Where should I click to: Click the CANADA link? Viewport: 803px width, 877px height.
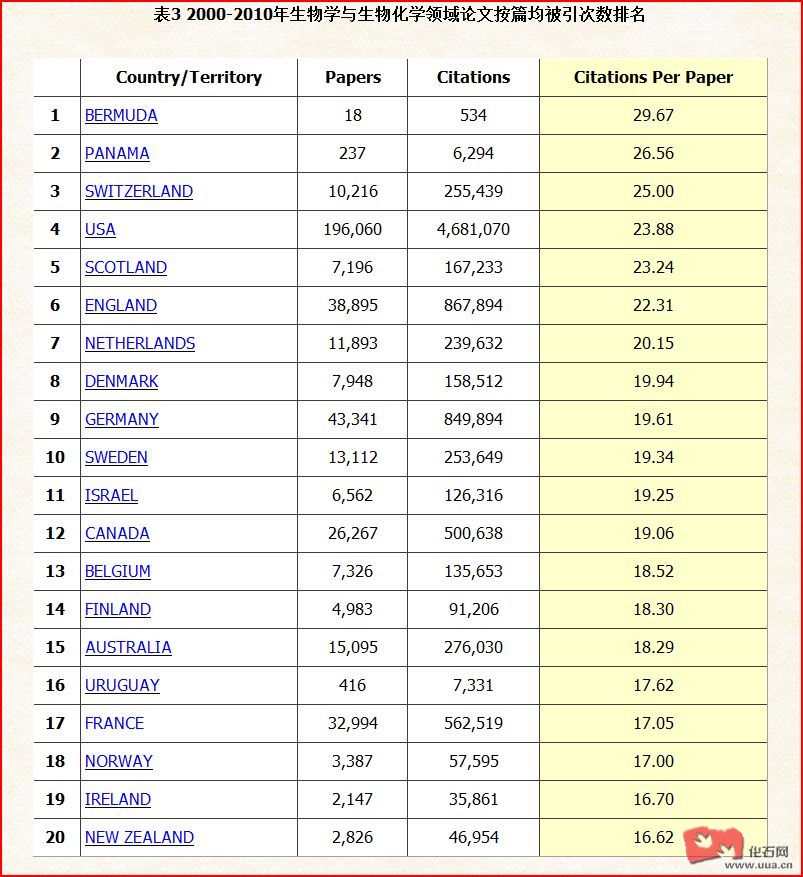117,534
